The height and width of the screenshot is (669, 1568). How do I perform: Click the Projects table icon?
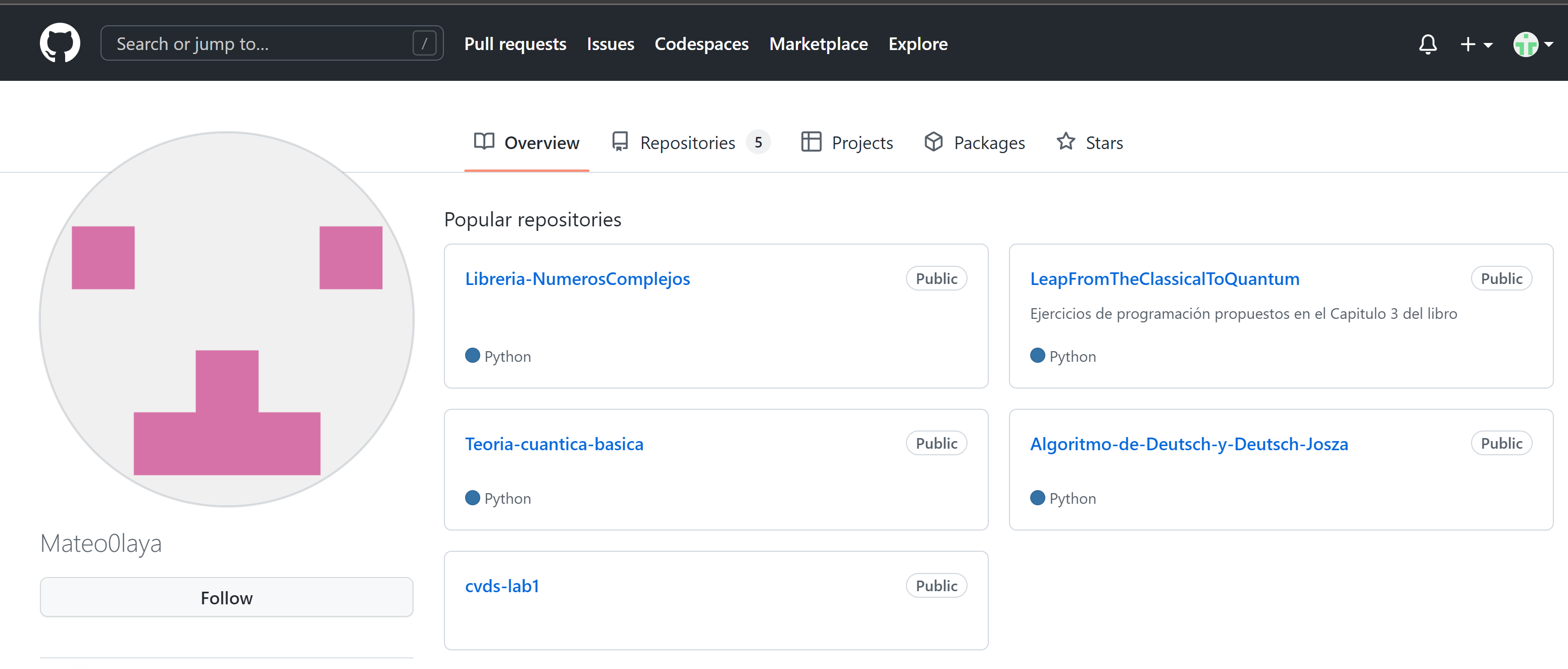click(811, 141)
